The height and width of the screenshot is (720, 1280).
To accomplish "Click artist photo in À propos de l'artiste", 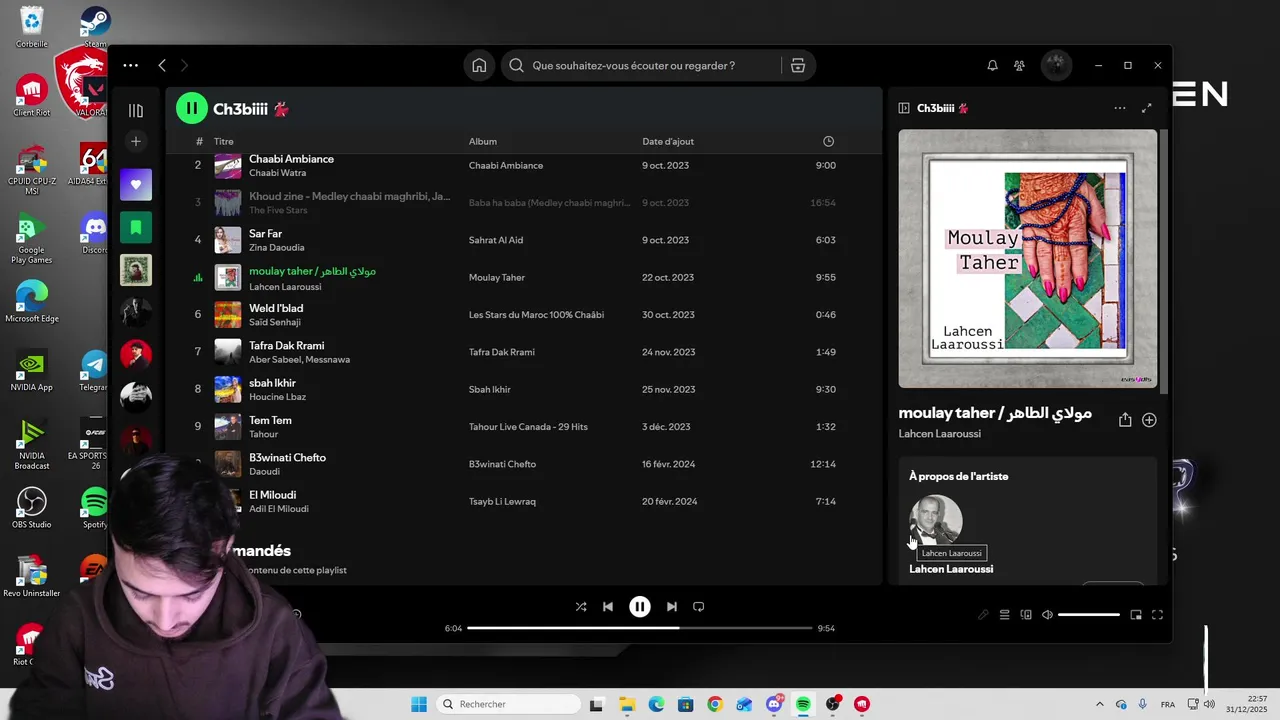I will pos(936,521).
